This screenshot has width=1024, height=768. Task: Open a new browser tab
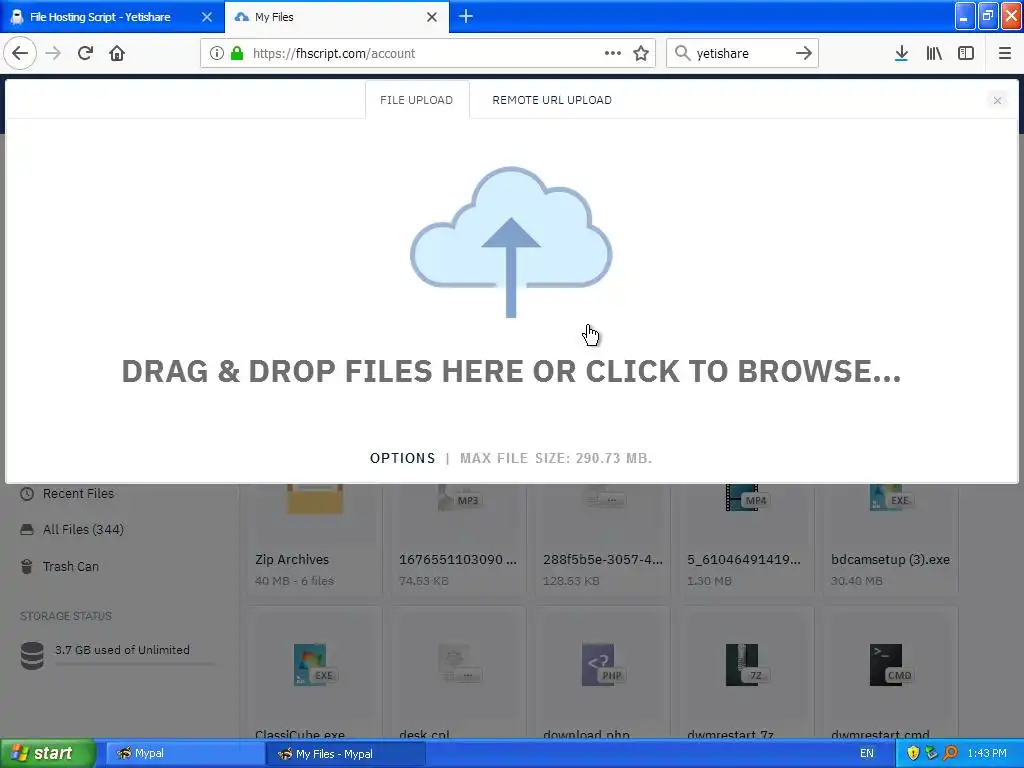pyautogui.click(x=466, y=16)
